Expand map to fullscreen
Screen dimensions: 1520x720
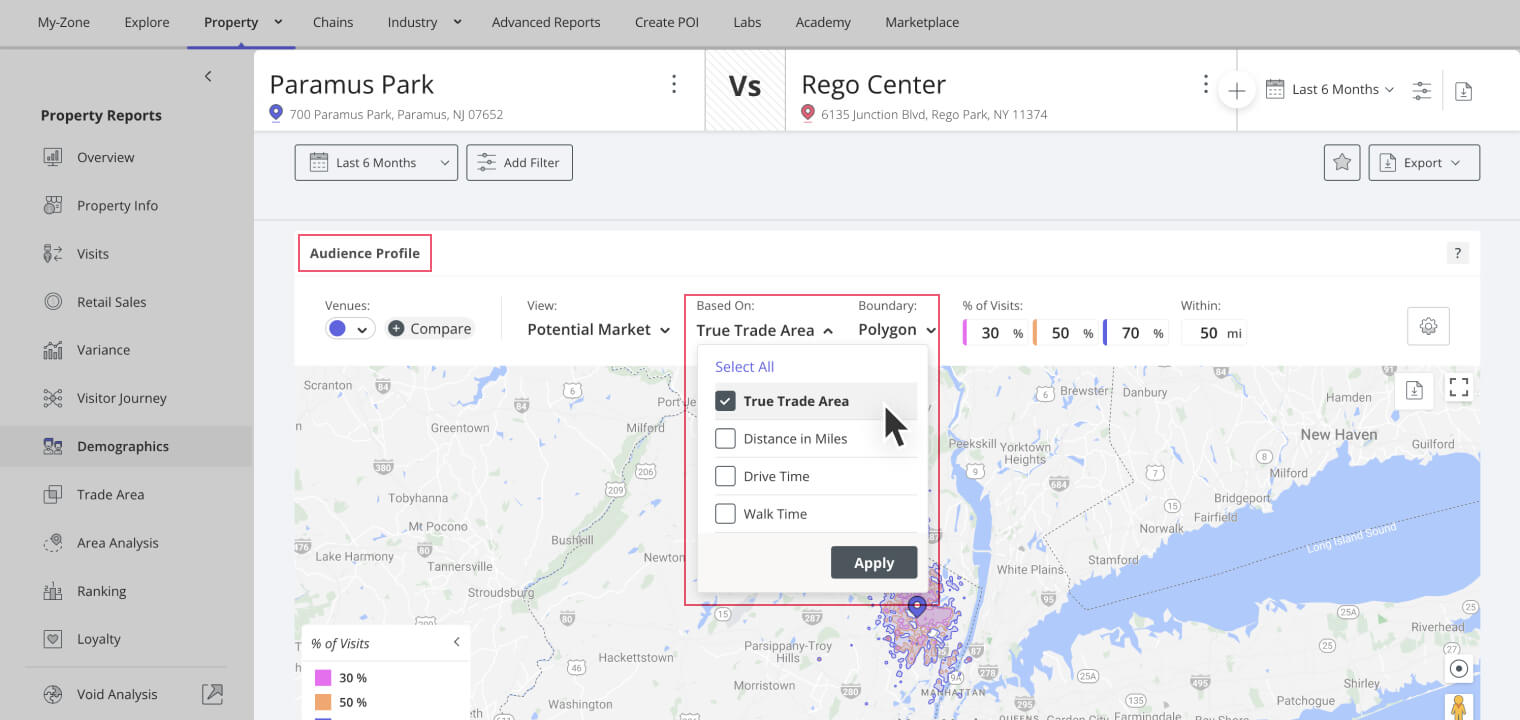(1459, 388)
